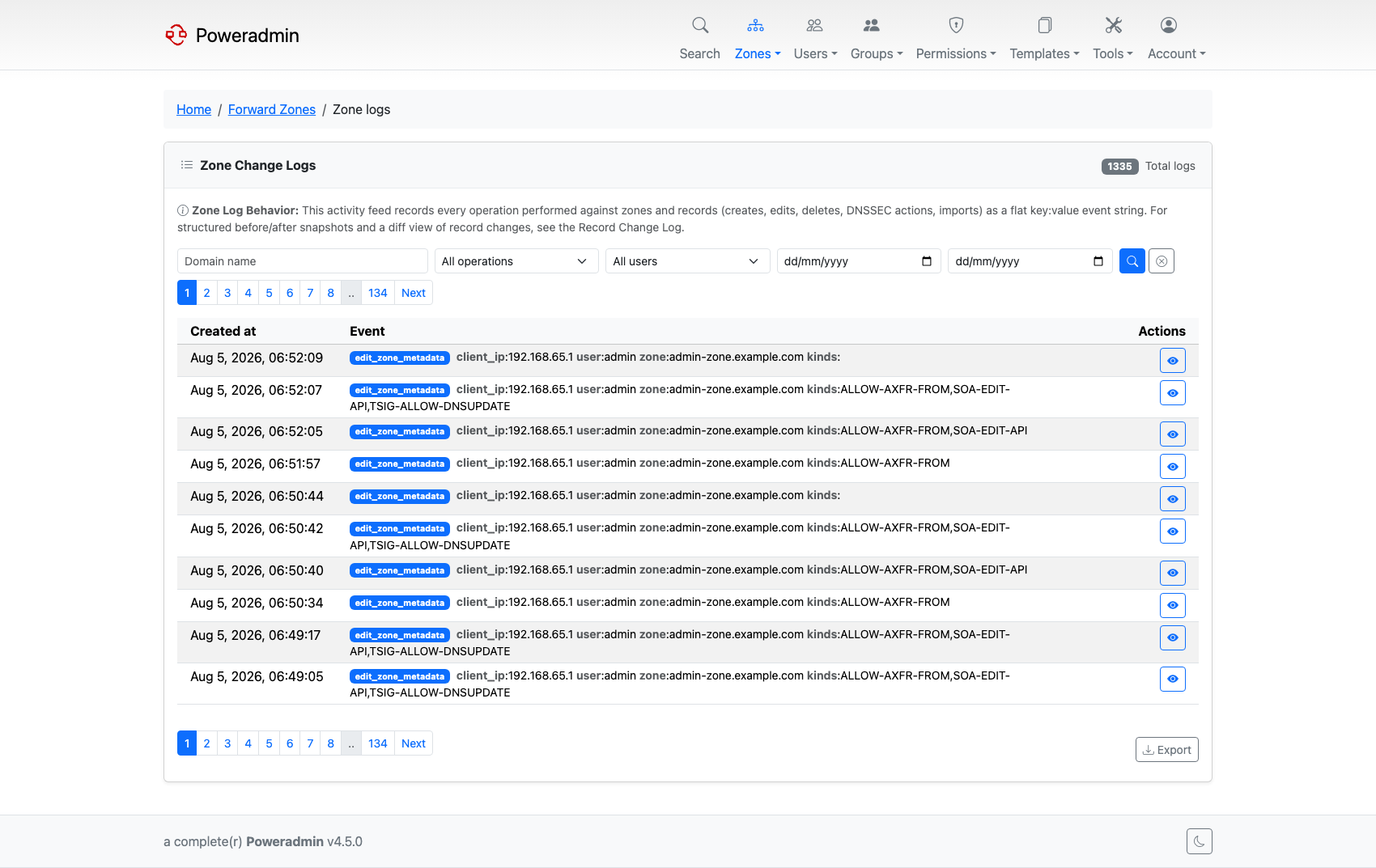1376x868 pixels.
Task: Go to the Home breadcrumb link
Action: click(x=193, y=109)
